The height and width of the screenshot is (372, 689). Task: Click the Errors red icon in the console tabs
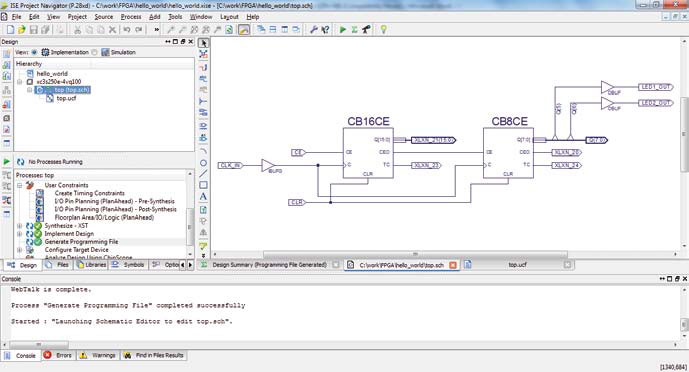pyautogui.click(x=47, y=355)
